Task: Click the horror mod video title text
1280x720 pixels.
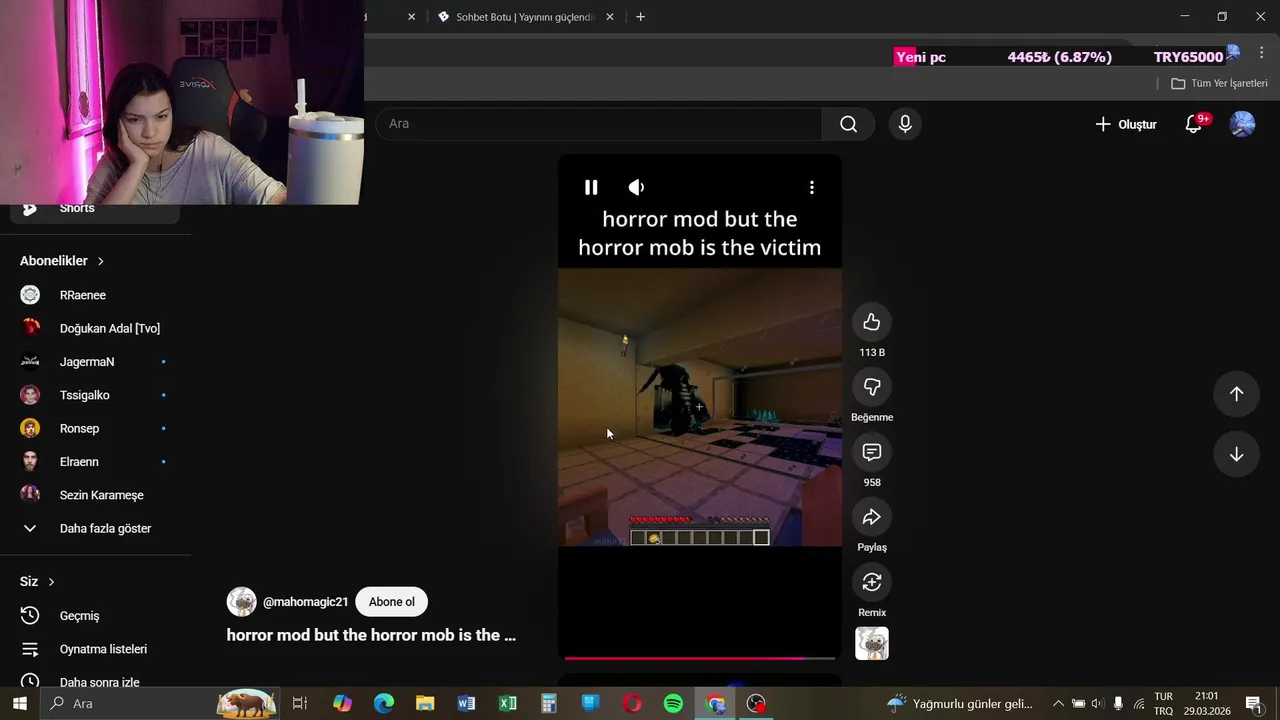Action: tap(371, 635)
